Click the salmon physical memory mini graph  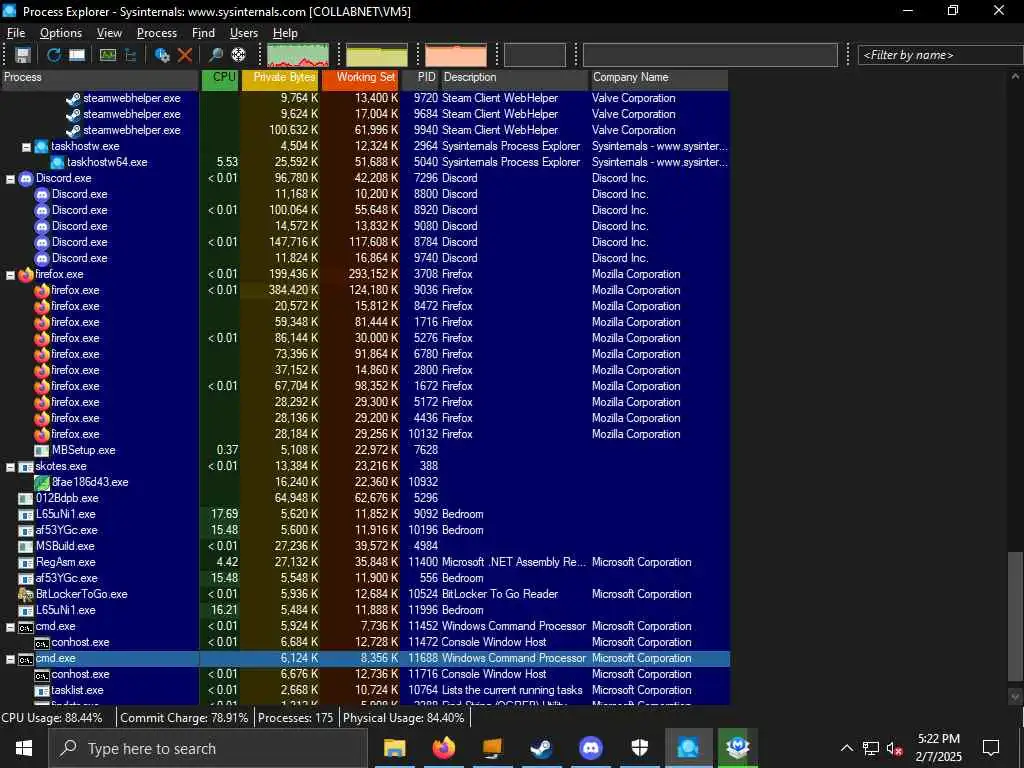456,56
